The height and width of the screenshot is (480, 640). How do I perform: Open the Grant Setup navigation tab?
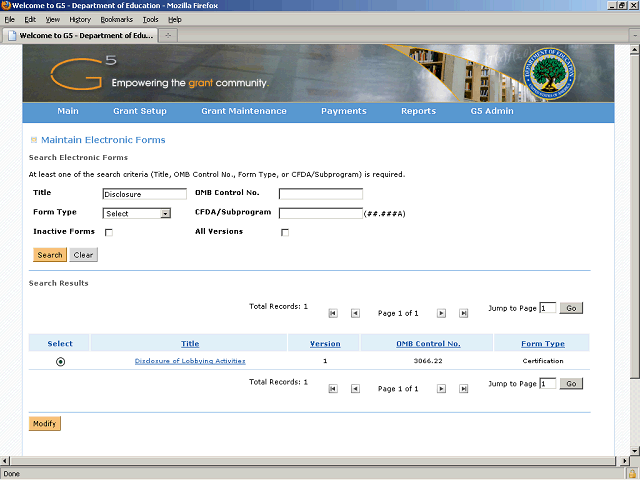pyautogui.click(x=140, y=111)
